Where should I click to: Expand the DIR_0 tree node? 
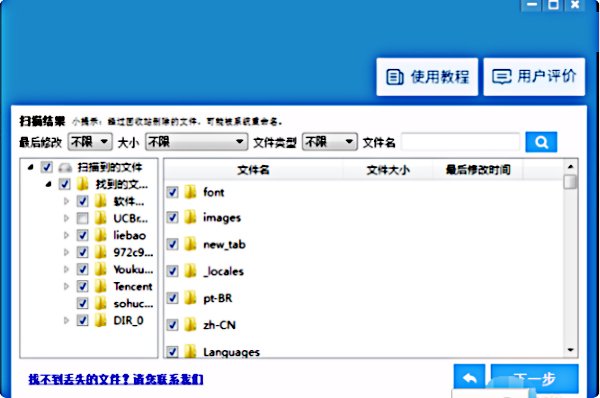66,320
